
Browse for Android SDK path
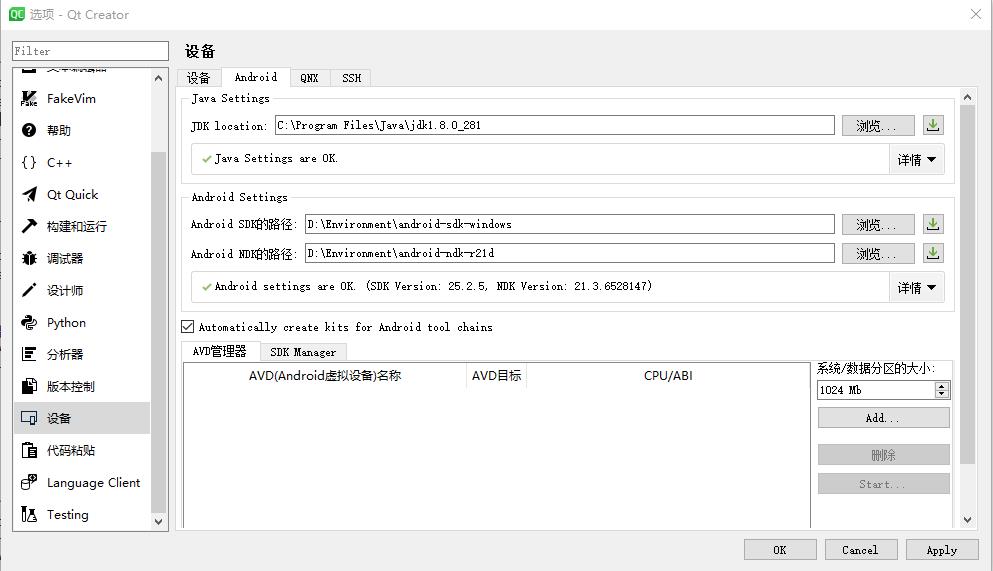coord(878,224)
